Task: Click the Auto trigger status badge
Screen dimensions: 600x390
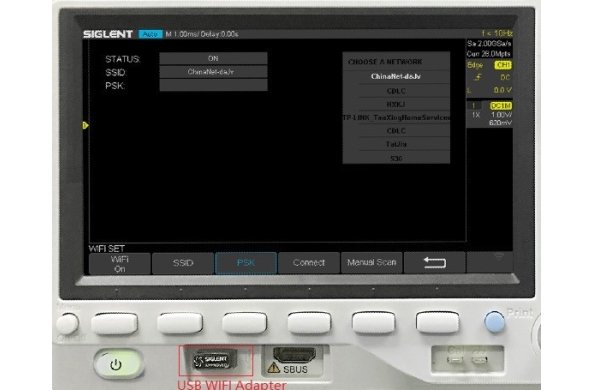Action: 150,34
